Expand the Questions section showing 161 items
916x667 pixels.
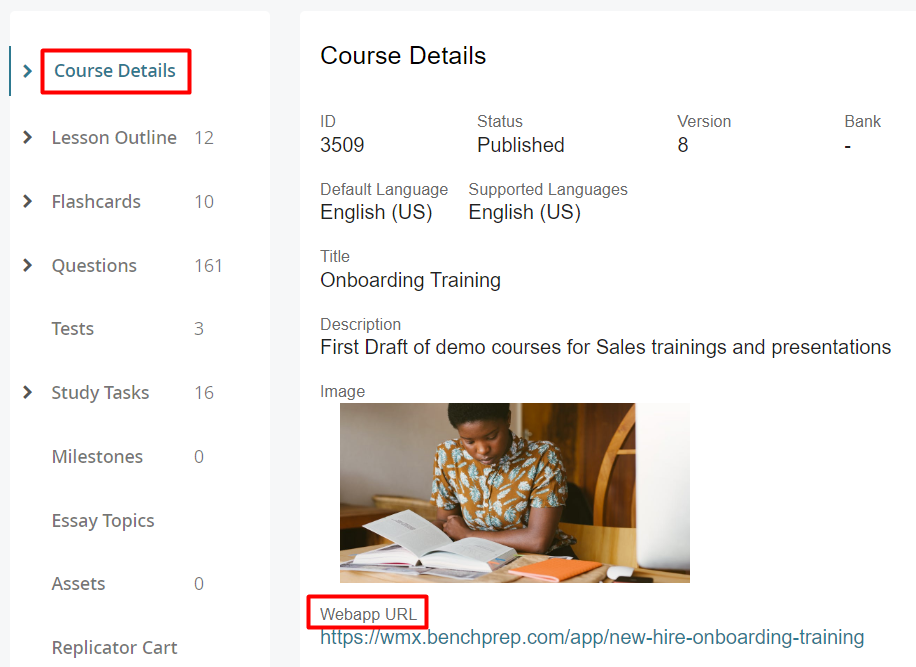(x=94, y=266)
